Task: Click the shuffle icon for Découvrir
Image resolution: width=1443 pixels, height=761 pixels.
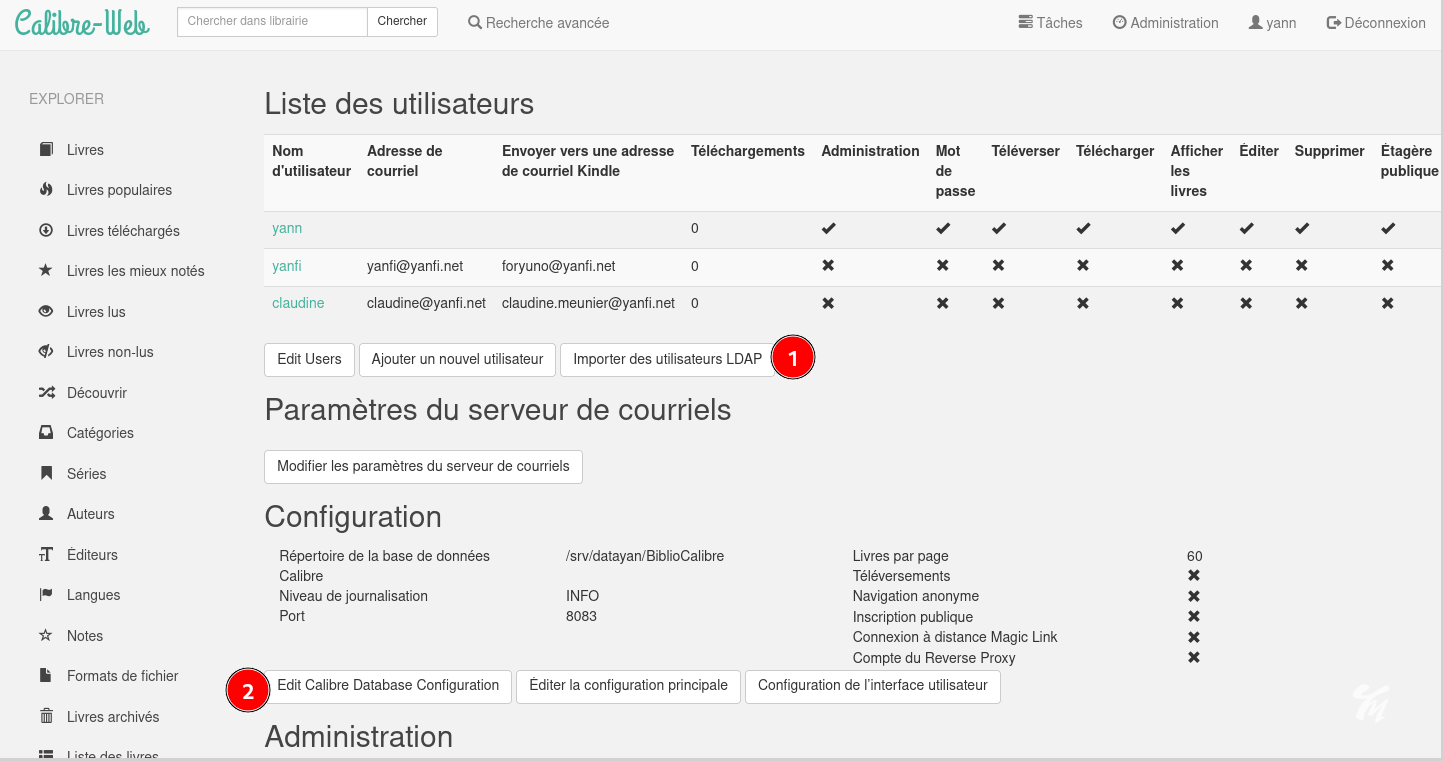Action: pyautogui.click(x=46, y=393)
